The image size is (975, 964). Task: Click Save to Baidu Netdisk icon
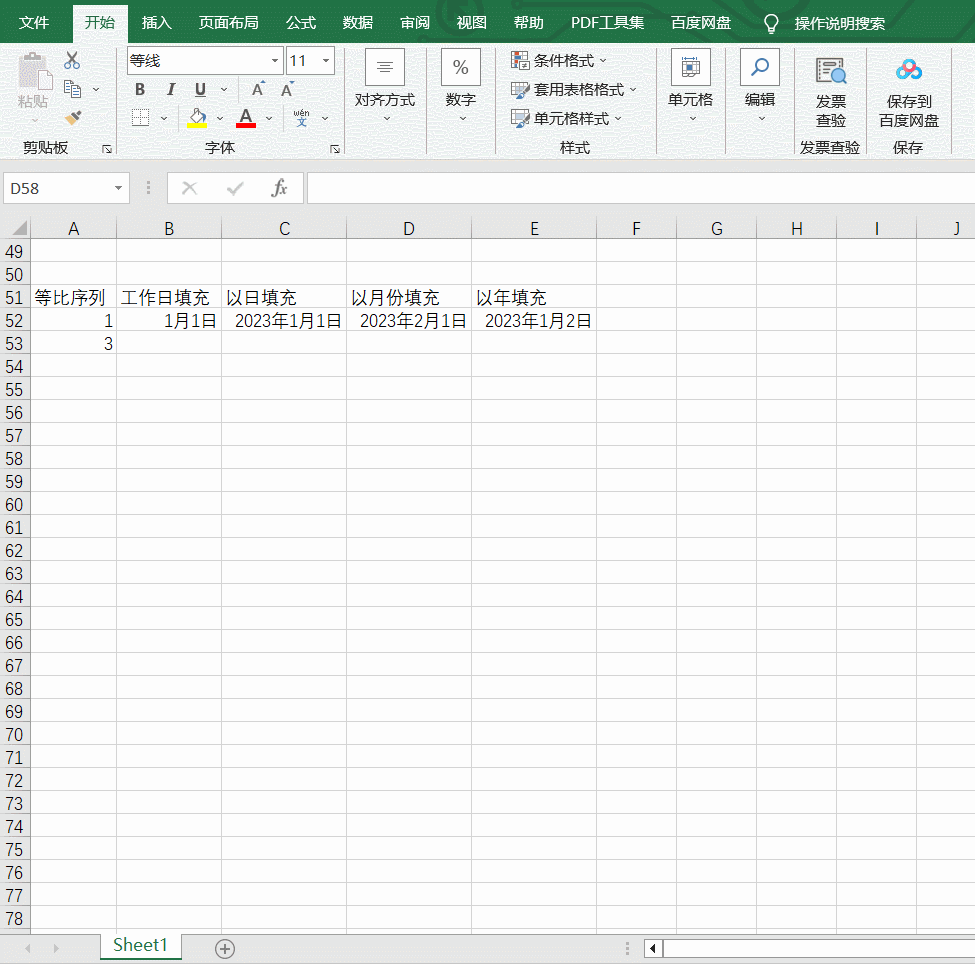pos(908,70)
